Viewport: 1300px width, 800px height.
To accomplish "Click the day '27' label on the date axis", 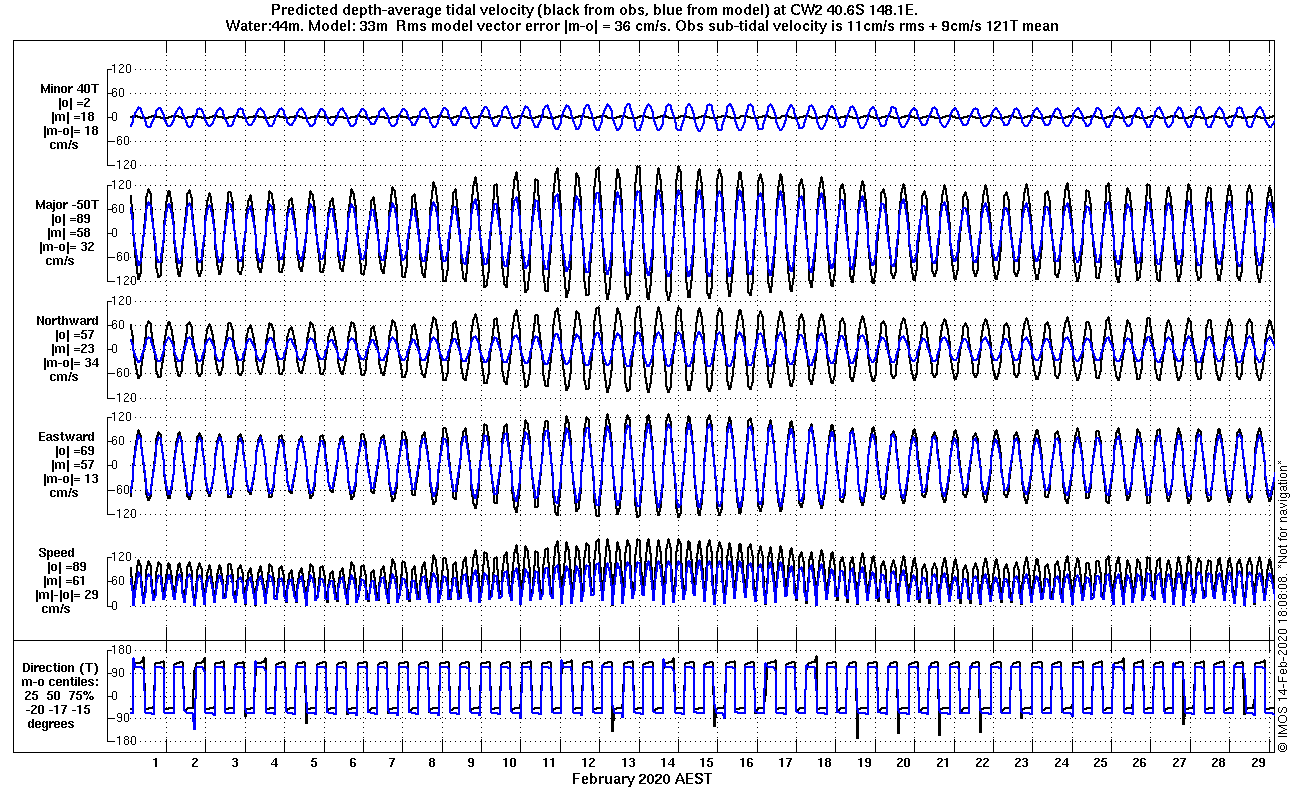I will pyautogui.click(x=1179, y=763).
